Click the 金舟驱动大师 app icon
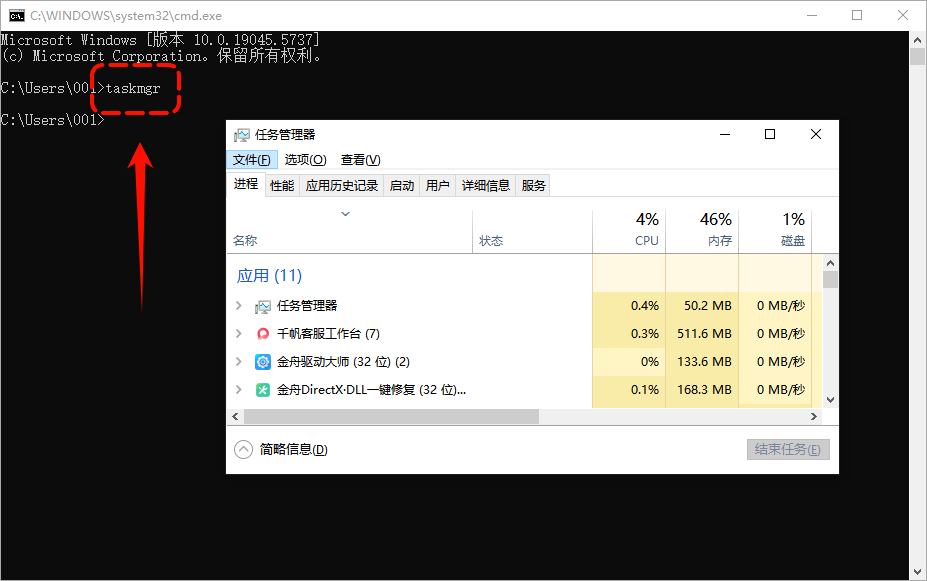 tap(262, 362)
